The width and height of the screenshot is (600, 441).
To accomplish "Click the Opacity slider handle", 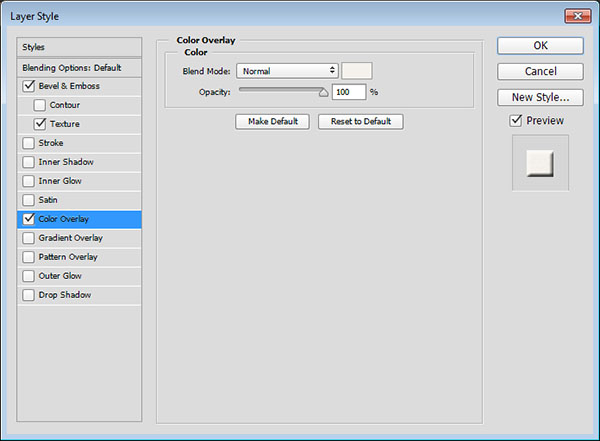I will [x=323, y=91].
